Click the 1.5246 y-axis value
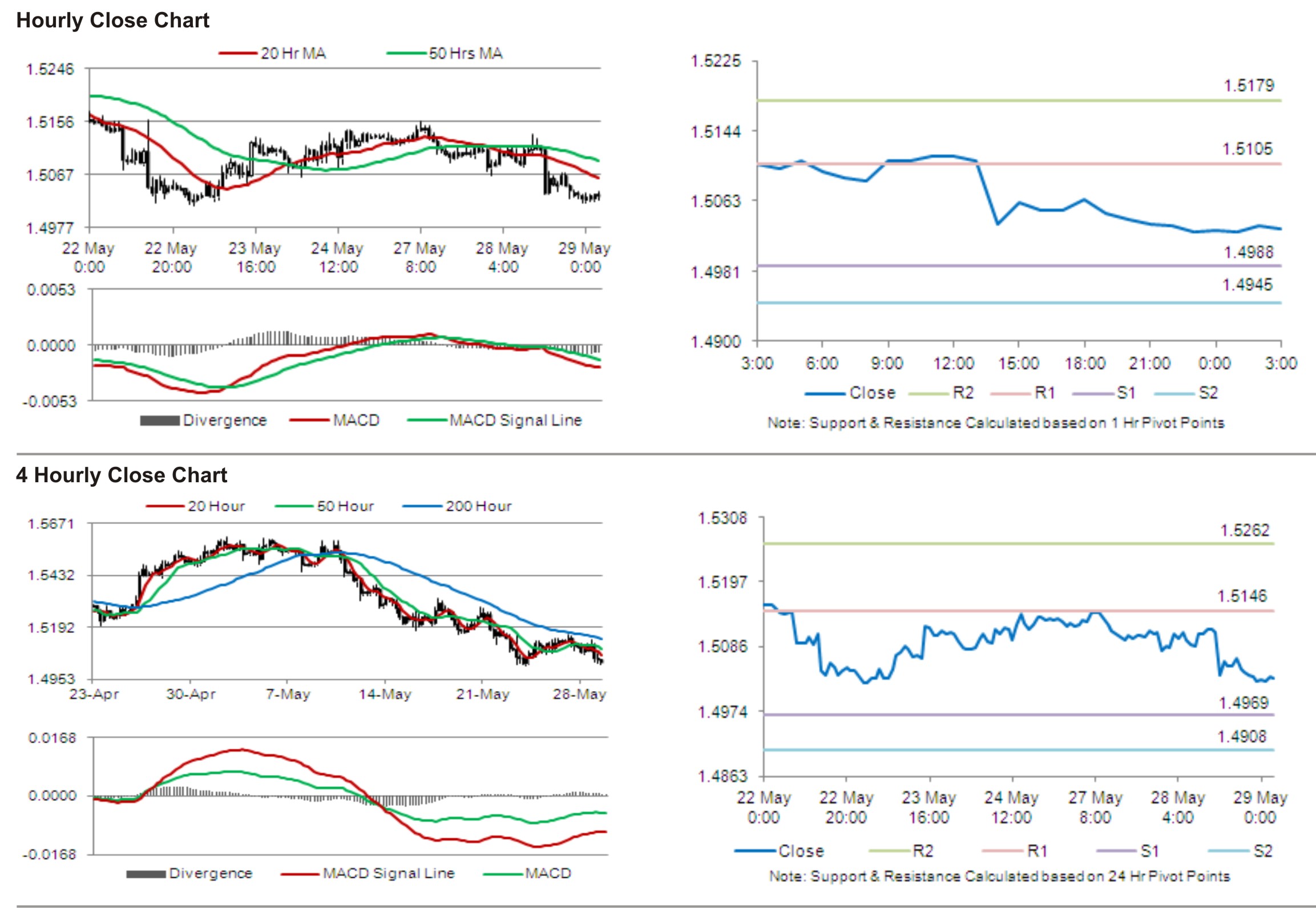1316x908 pixels. tap(50, 69)
